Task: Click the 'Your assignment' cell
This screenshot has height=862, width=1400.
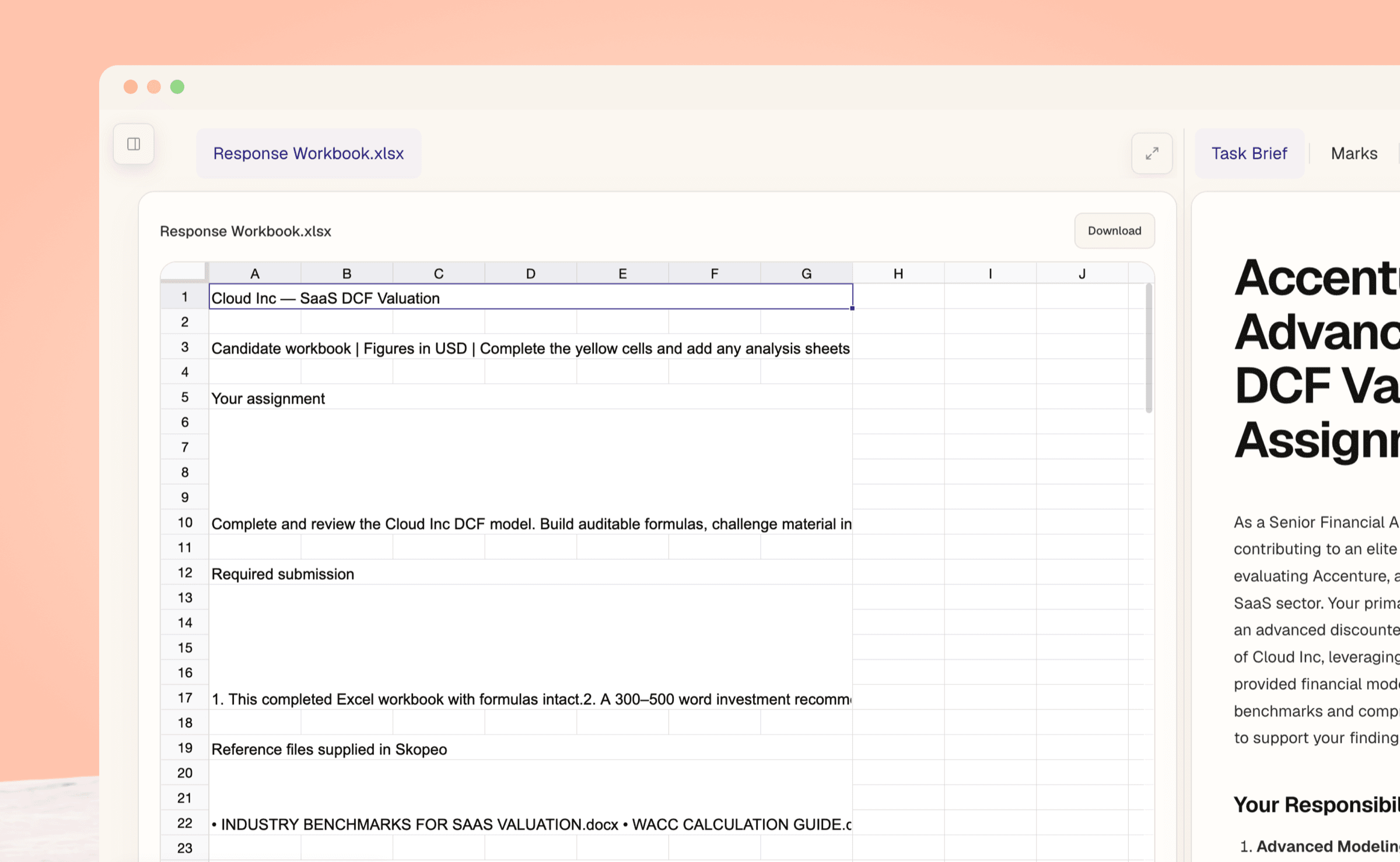Action: 531,397
